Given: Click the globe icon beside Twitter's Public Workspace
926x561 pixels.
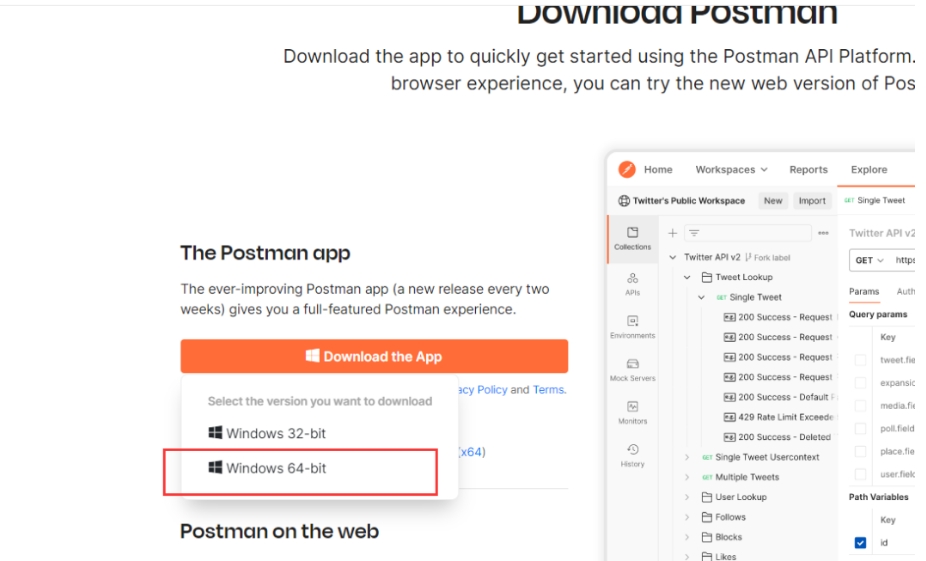Looking at the screenshot, I should [x=624, y=201].
